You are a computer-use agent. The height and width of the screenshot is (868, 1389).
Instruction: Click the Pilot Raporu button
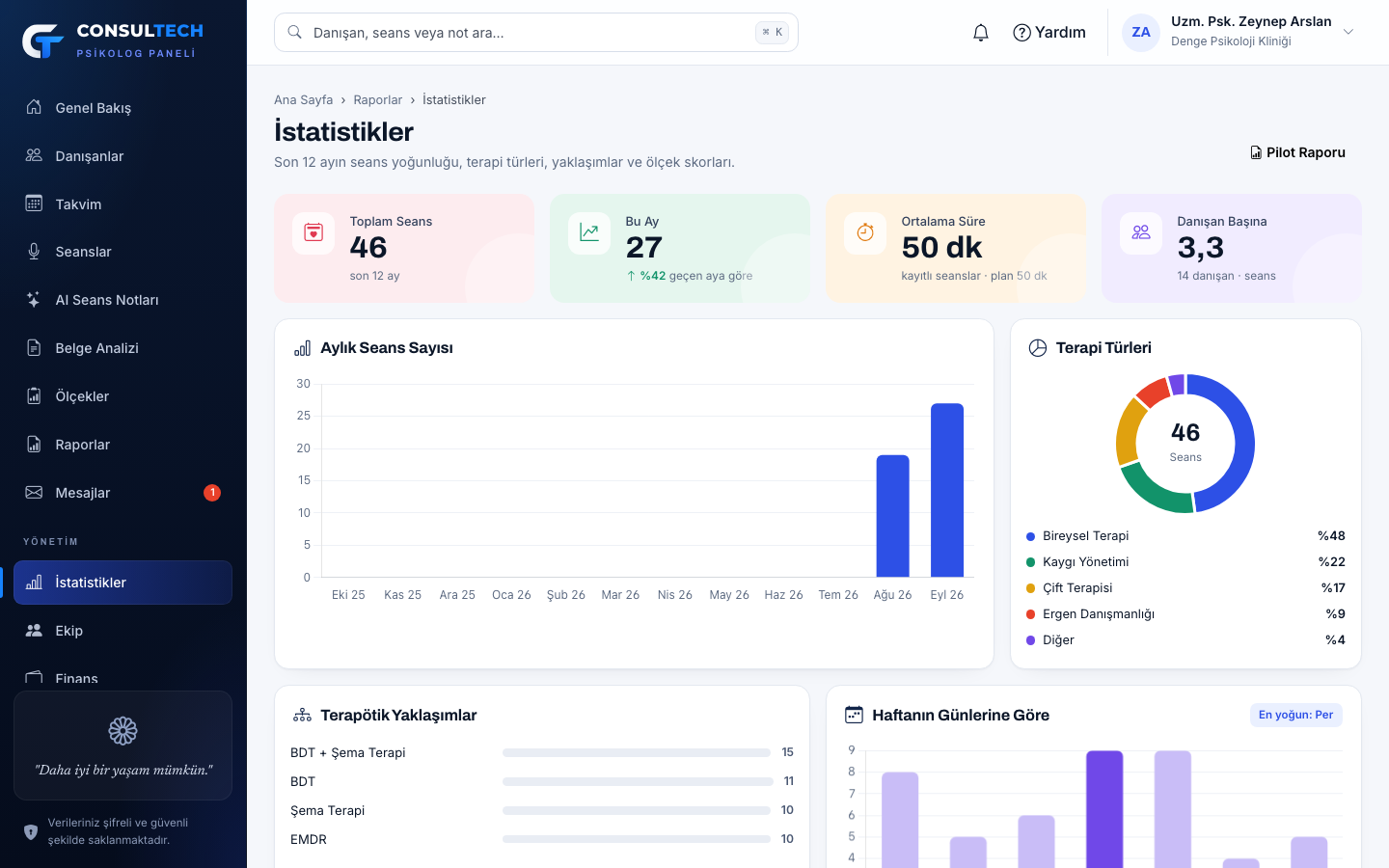click(1297, 152)
